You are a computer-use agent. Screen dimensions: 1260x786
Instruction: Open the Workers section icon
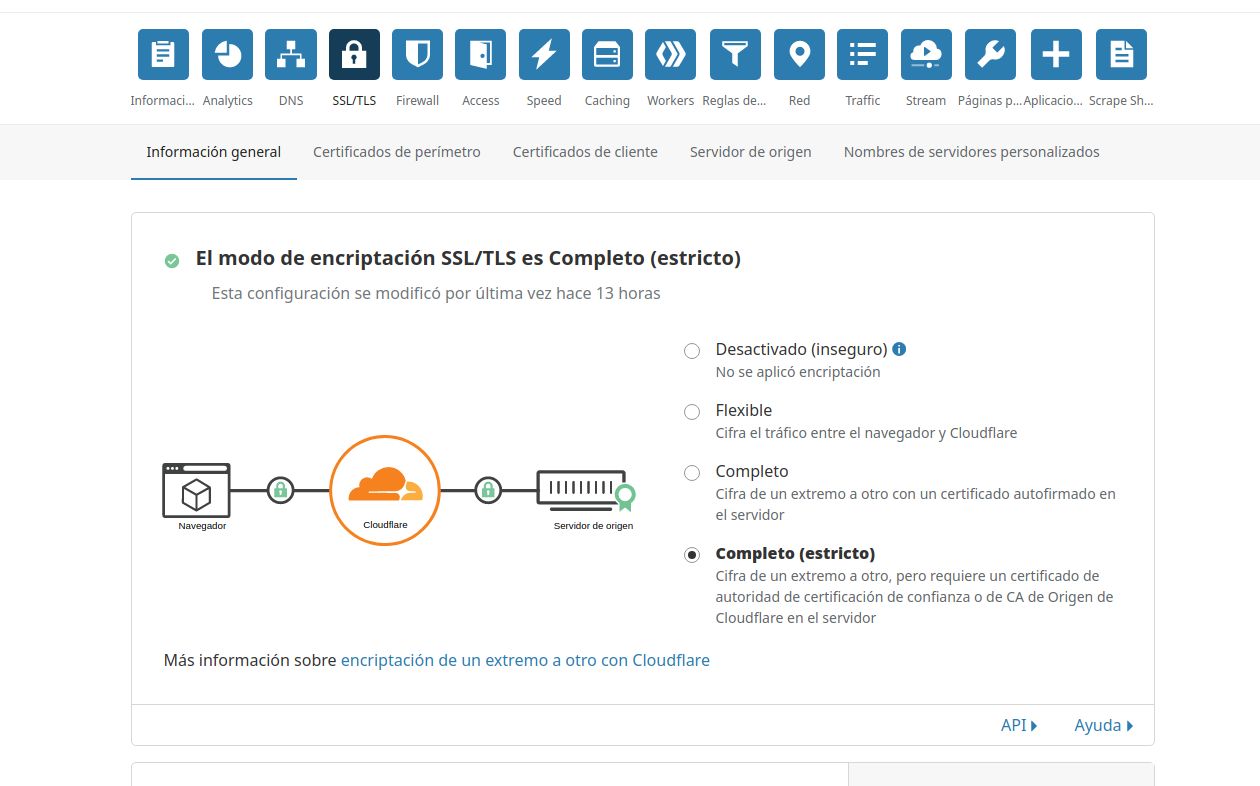pyautogui.click(x=670, y=55)
